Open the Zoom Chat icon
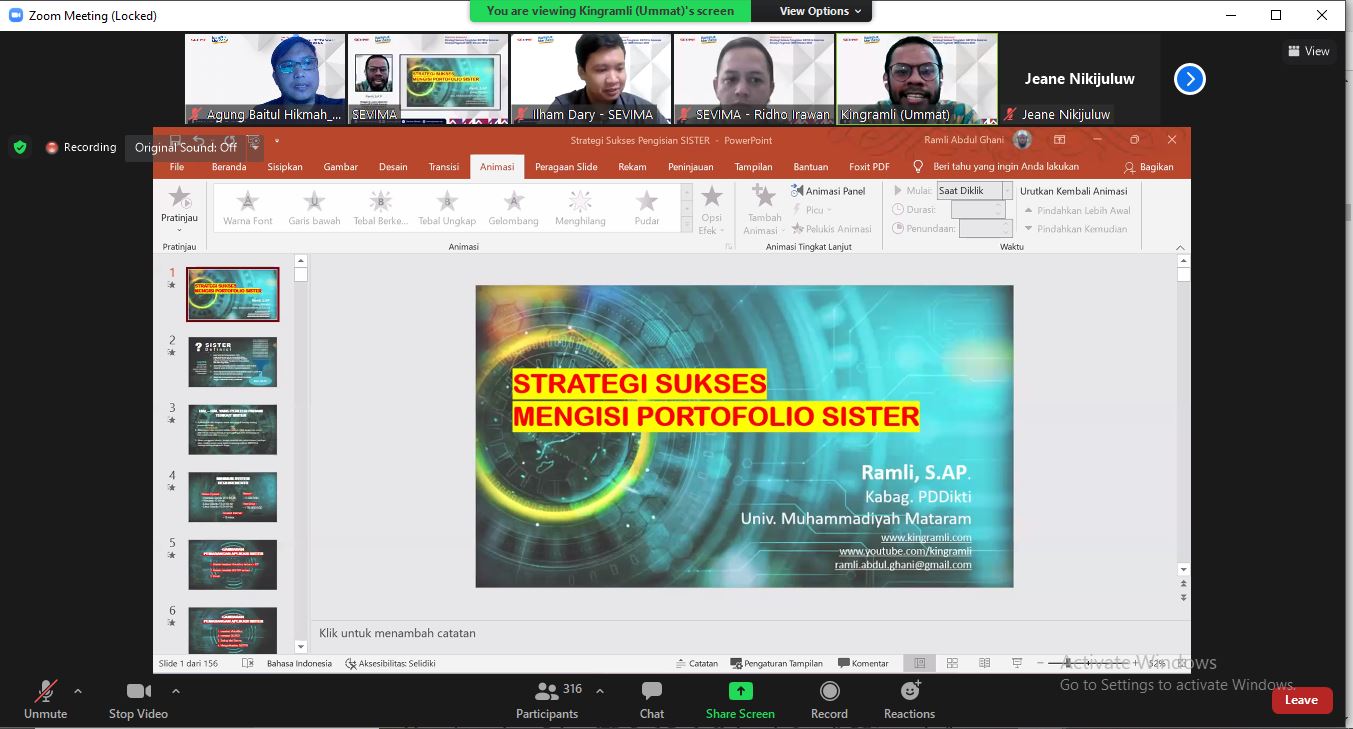This screenshot has width=1353, height=729. (x=652, y=691)
